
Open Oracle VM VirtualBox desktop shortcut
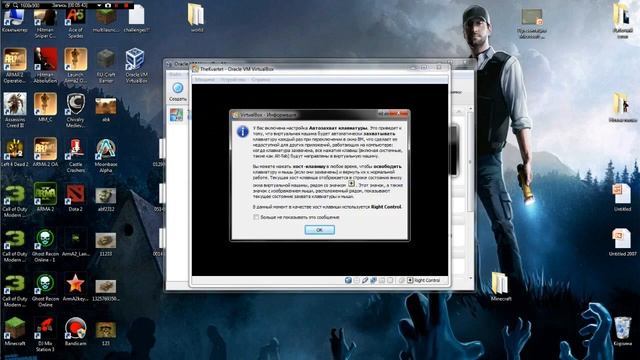(x=136, y=65)
